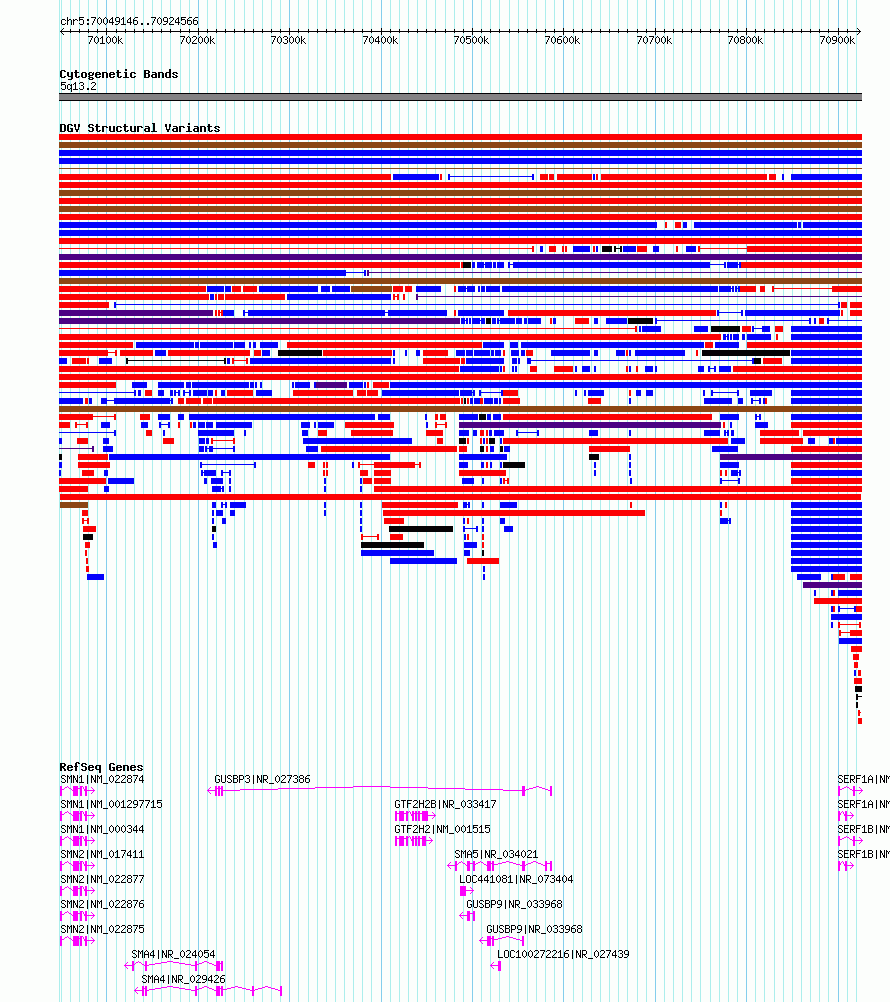Click the 70800k ruler tick label
Screen dimensions: 890x1002
coord(745,40)
